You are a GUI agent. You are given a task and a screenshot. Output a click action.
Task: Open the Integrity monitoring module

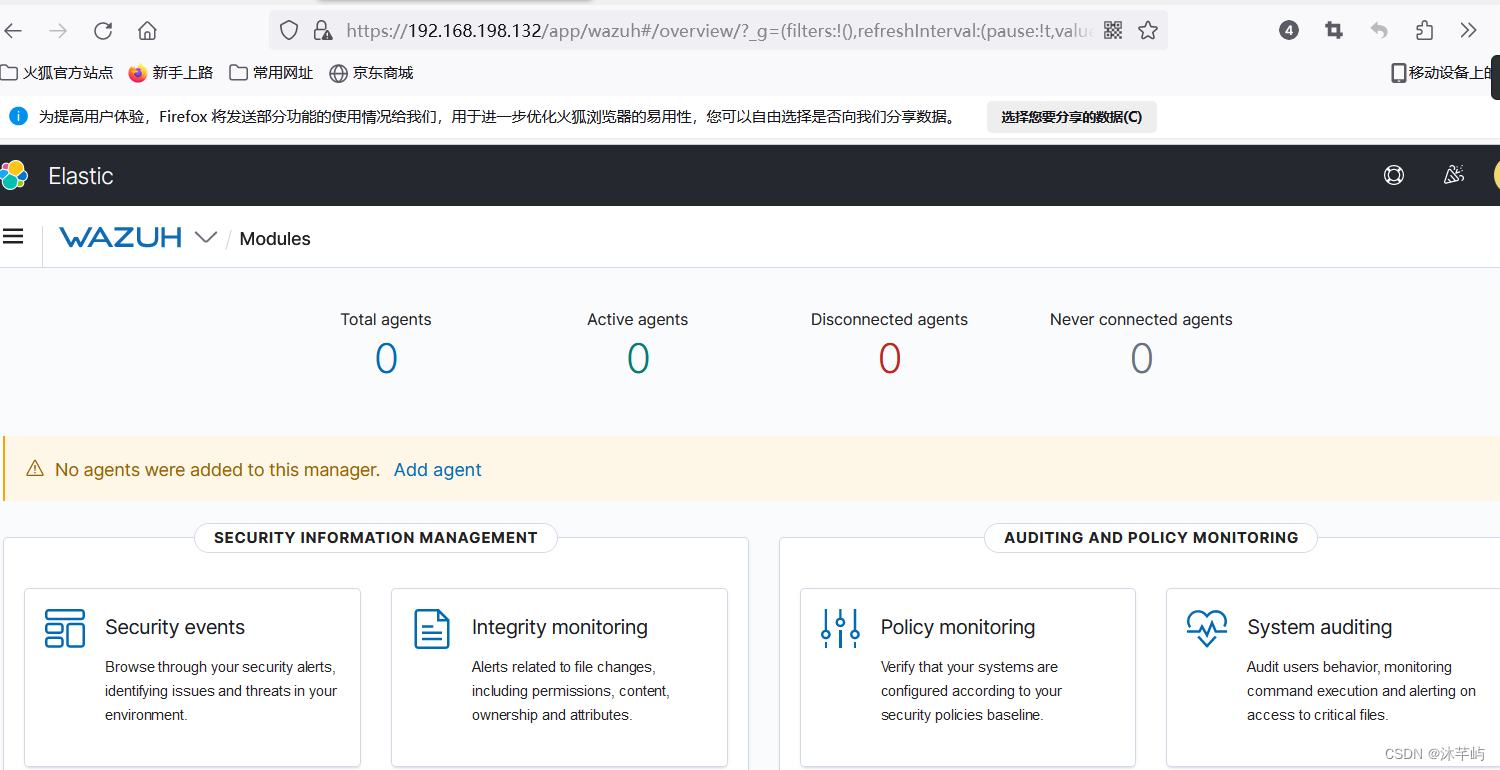[x=559, y=627]
